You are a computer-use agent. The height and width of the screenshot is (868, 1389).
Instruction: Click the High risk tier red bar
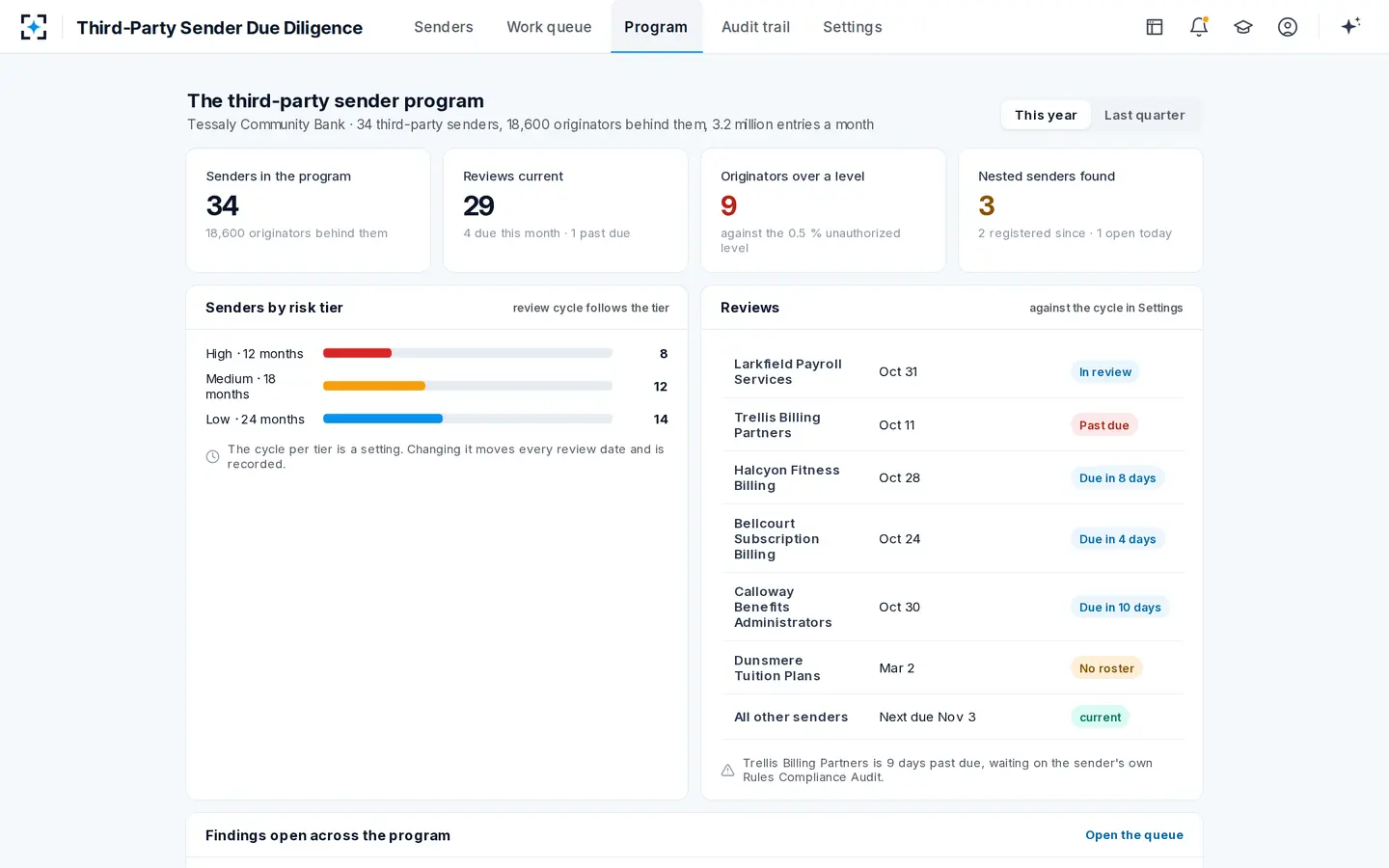[x=357, y=353]
